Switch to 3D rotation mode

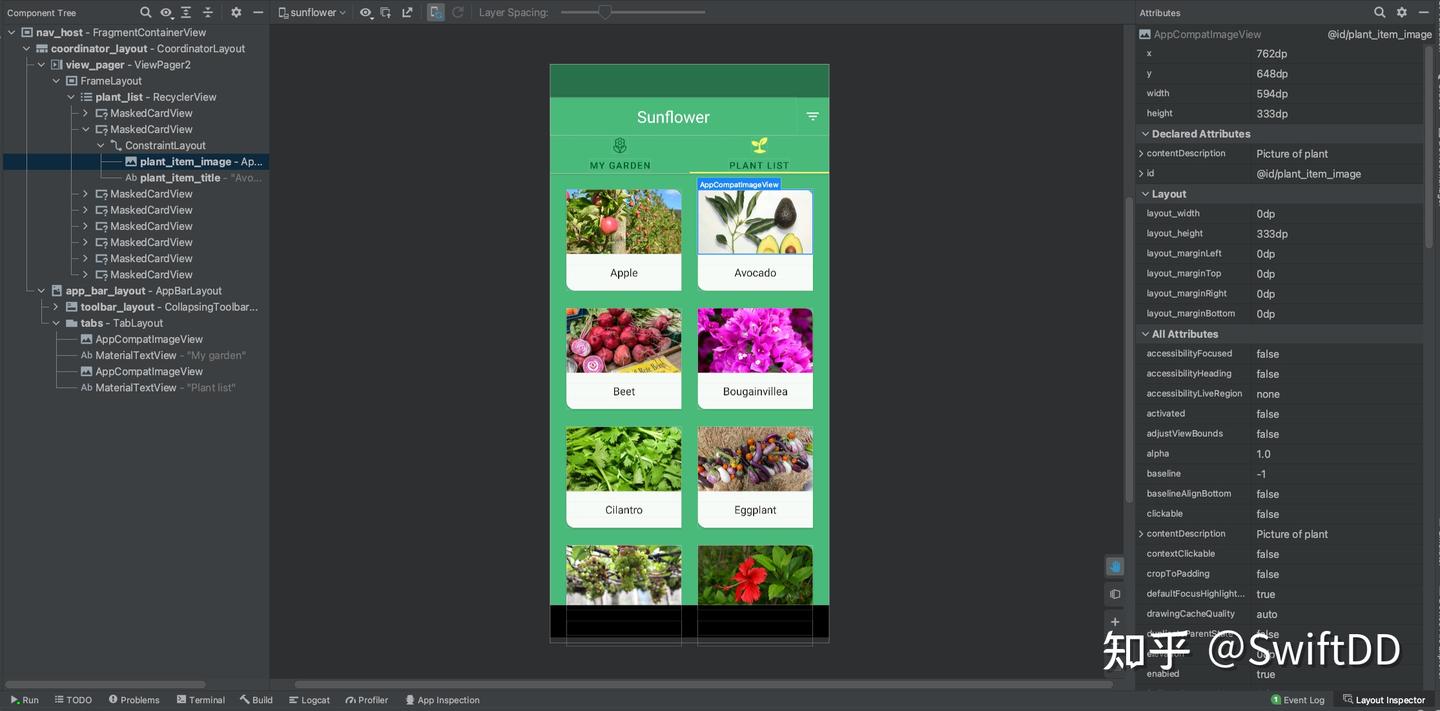click(1114, 593)
